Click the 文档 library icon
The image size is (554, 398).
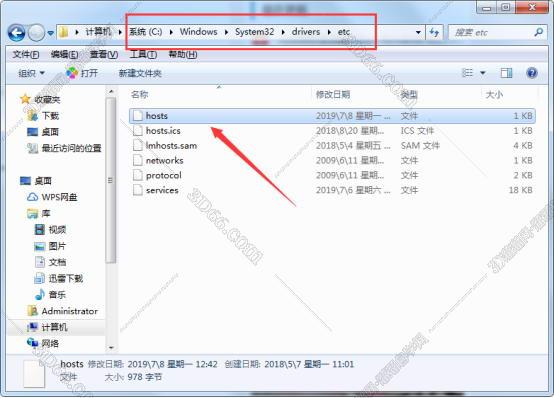(40, 262)
